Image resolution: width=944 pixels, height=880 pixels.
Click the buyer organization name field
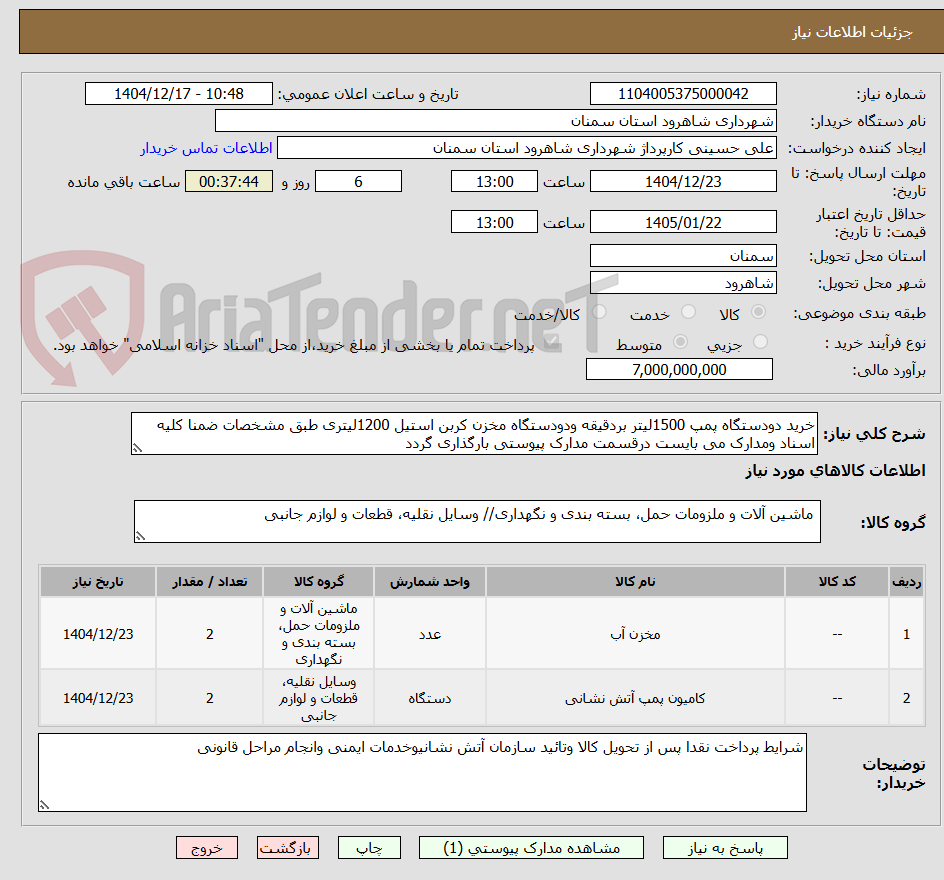pyautogui.click(x=495, y=120)
